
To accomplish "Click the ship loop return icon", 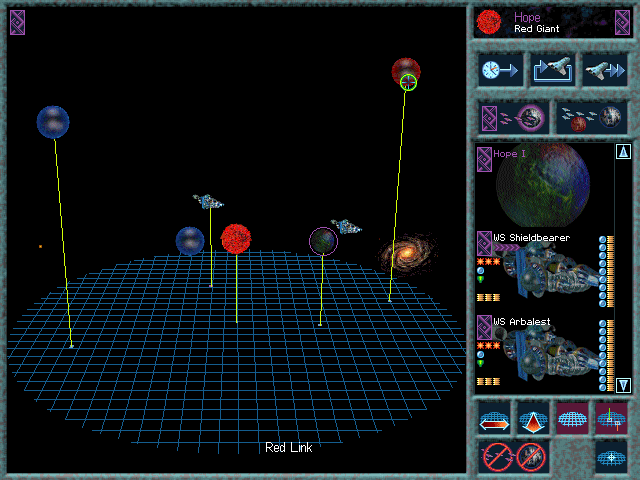I will (553, 71).
